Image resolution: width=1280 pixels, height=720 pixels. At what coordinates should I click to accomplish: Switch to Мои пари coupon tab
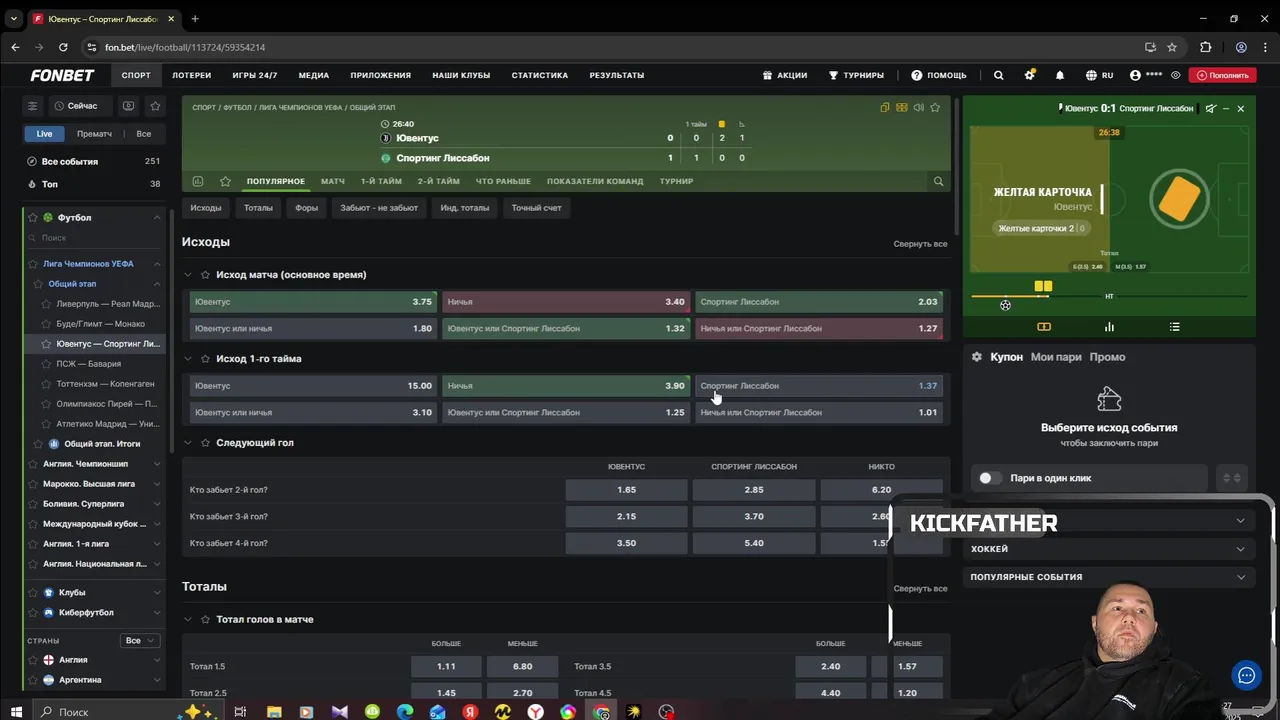(x=1056, y=357)
